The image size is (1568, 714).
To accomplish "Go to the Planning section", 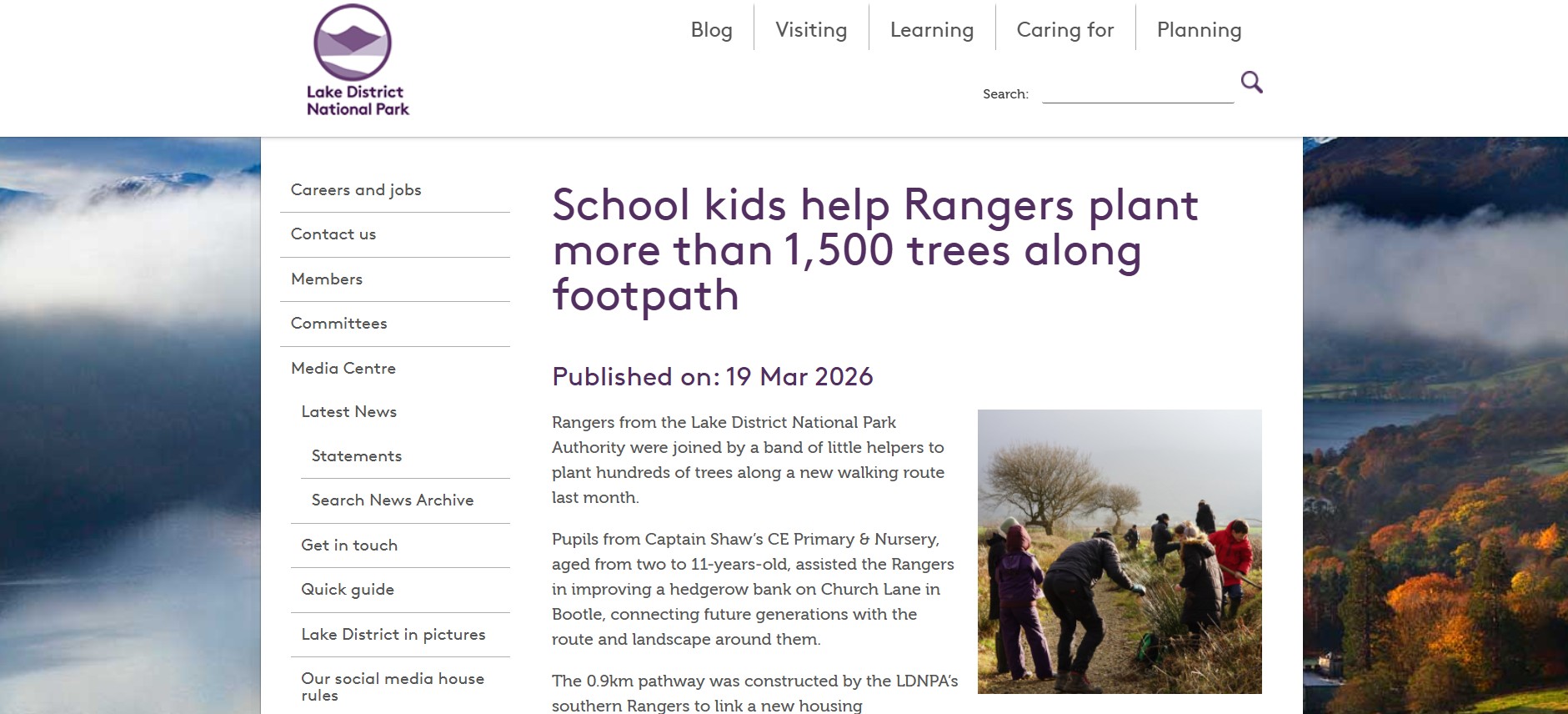I will pos(1199,30).
